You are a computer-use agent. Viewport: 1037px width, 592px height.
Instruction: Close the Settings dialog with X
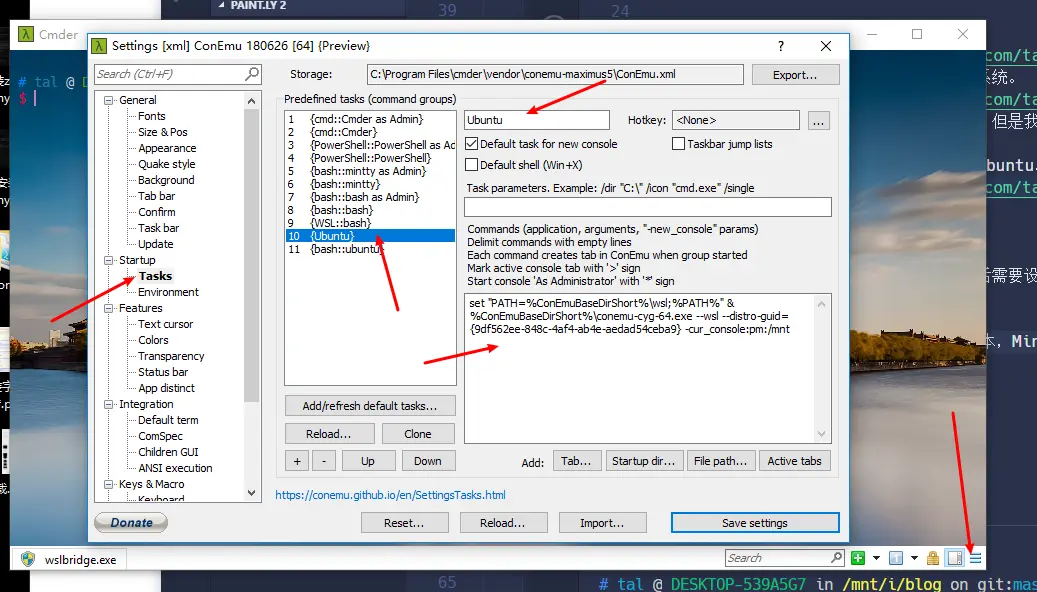tap(826, 46)
